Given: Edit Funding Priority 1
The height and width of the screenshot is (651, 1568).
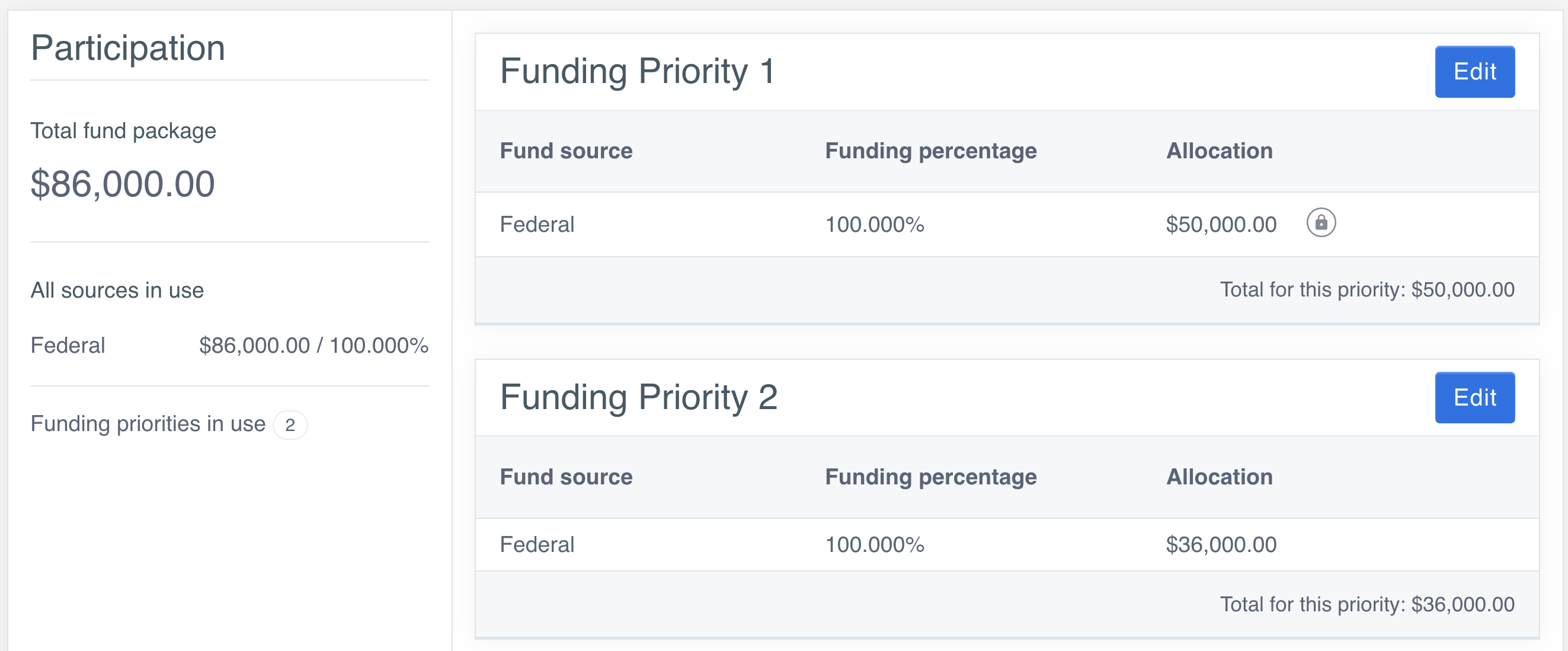Looking at the screenshot, I should [x=1474, y=72].
